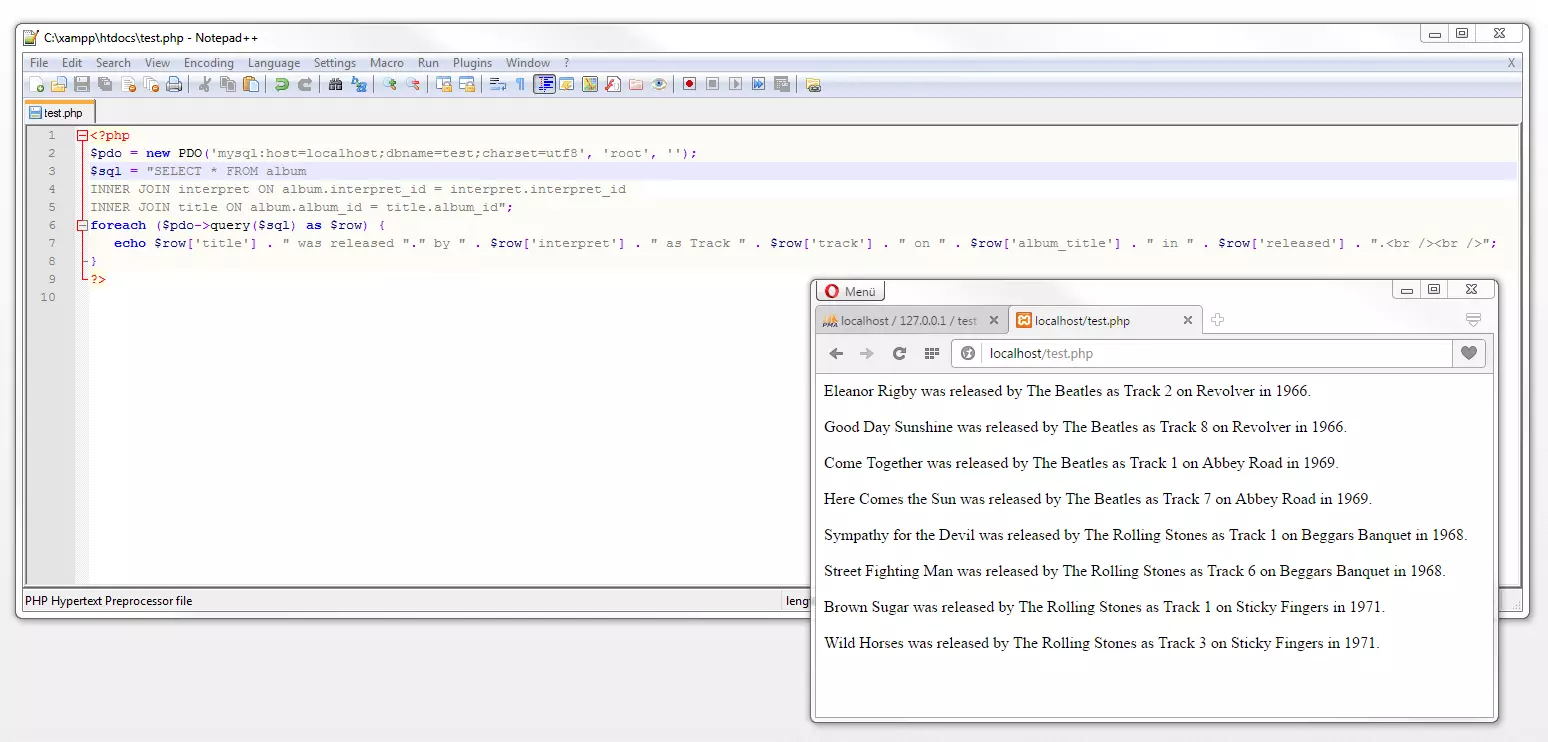Open Find with the binoculars icon
The width and height of the screenshot is (1548, 742).
(335, 85)
